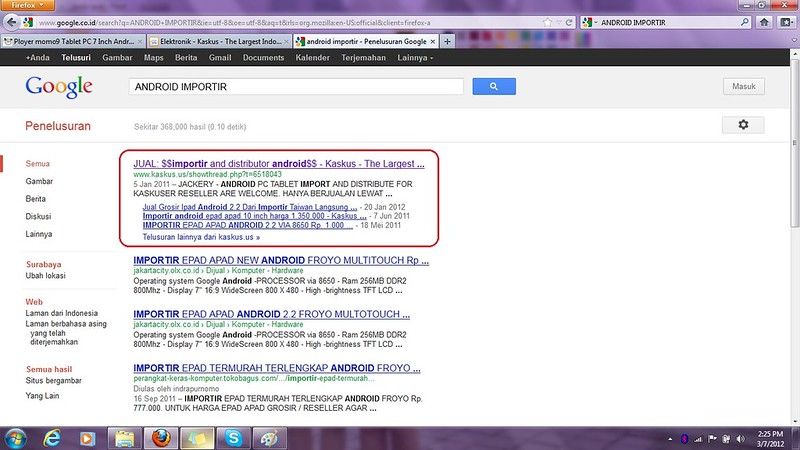
Task: Open Windows Explorer folder in taskbar
Action: (x=124, y=439)
